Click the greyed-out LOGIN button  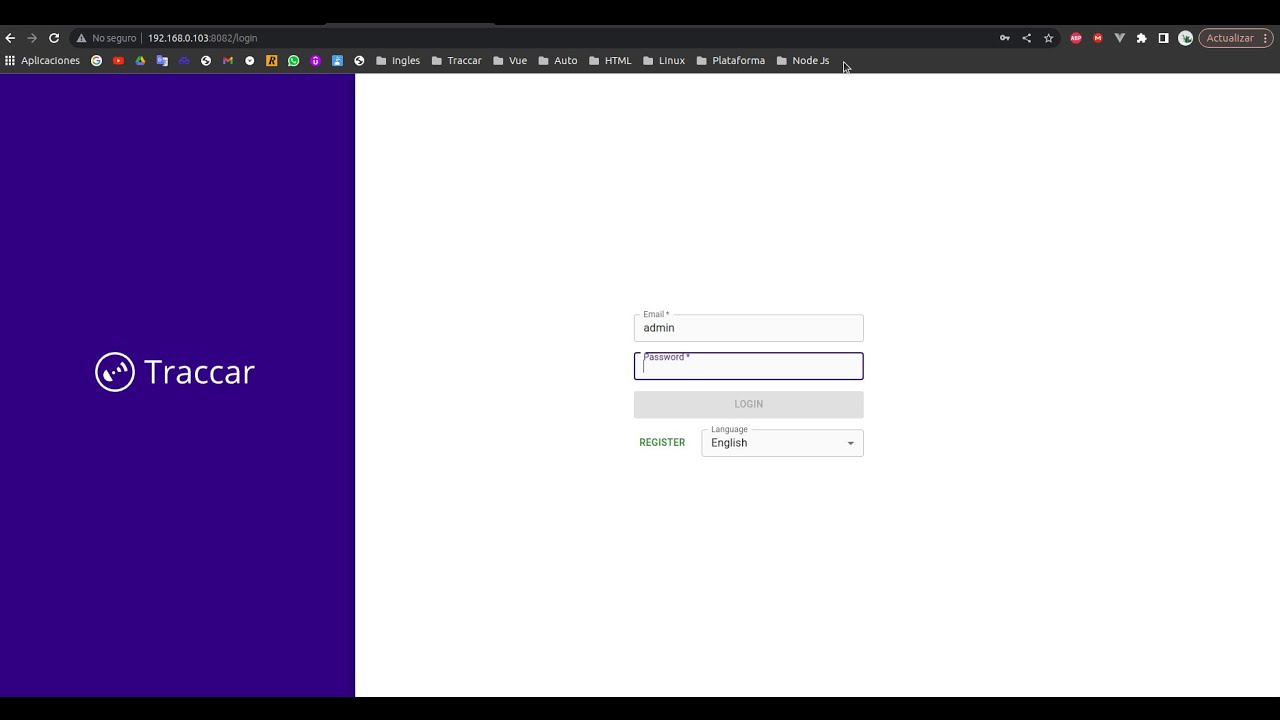748,404
